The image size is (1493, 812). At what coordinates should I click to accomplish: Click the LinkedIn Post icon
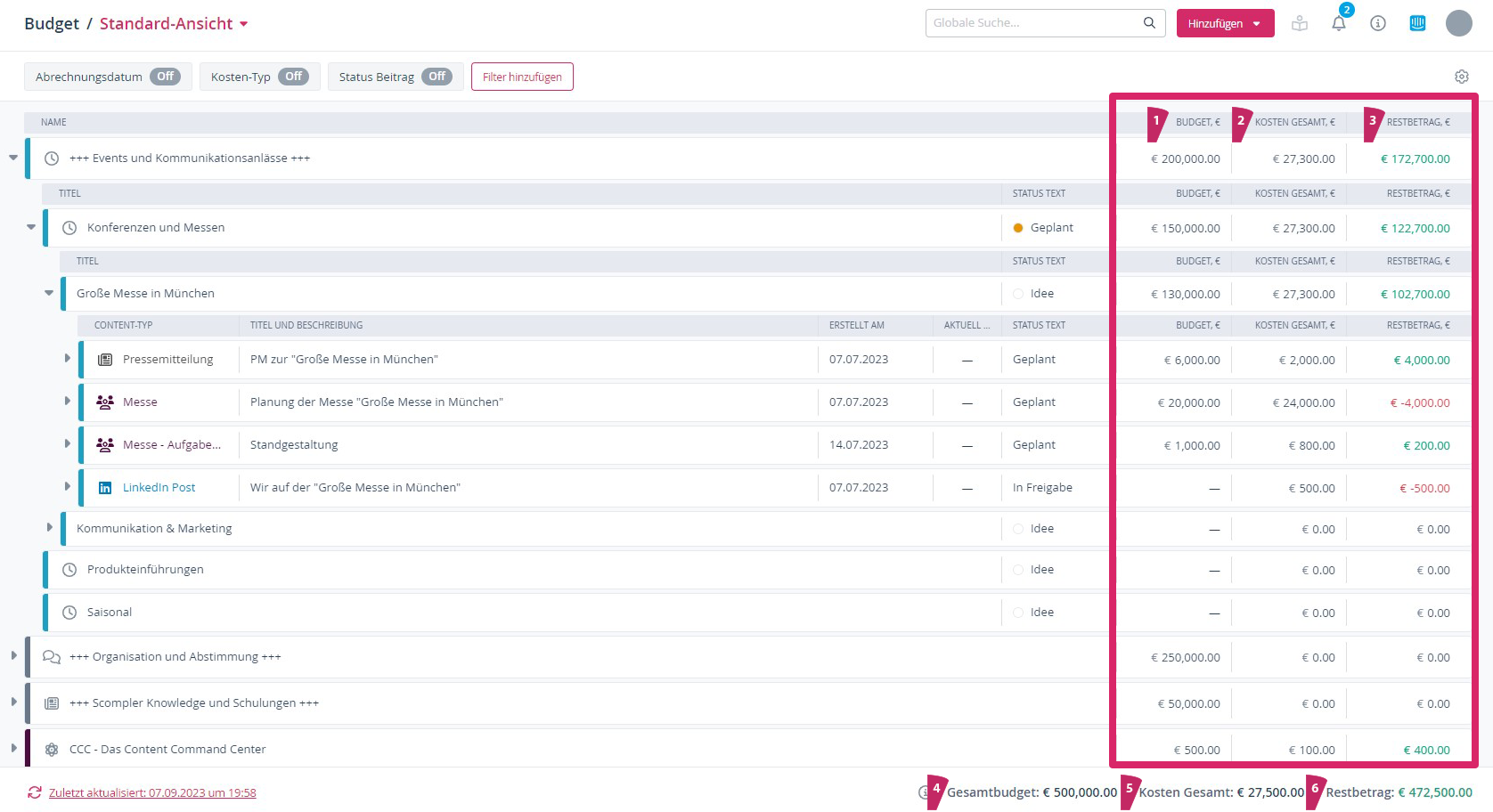tap(105, 488)
